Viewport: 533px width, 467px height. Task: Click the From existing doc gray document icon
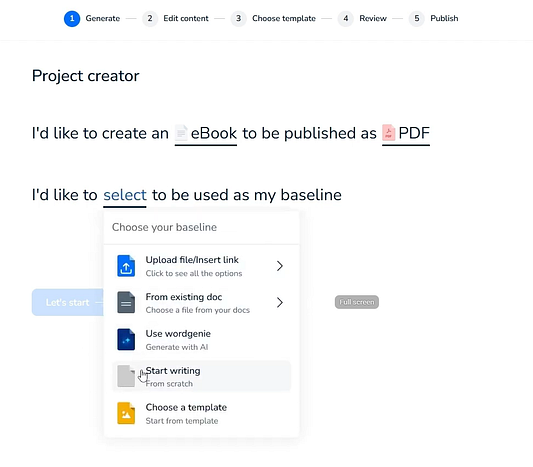click(126, 302)
